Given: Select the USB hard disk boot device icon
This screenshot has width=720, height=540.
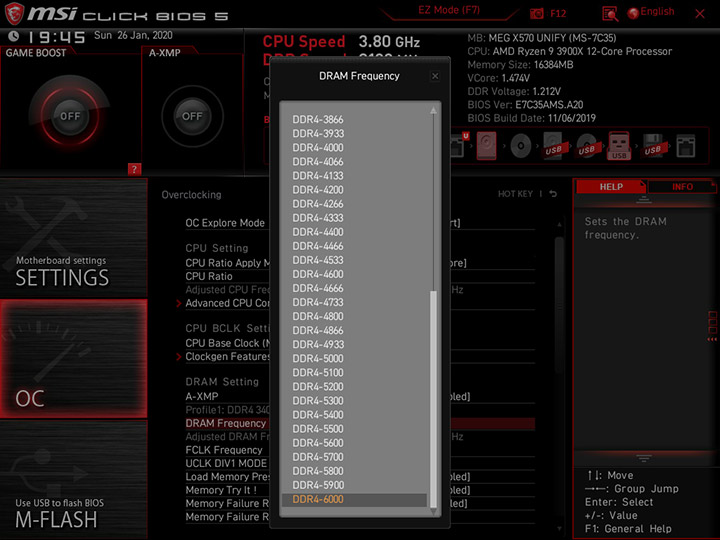Looking at the screenshot, I should click(x=554, y=146).
